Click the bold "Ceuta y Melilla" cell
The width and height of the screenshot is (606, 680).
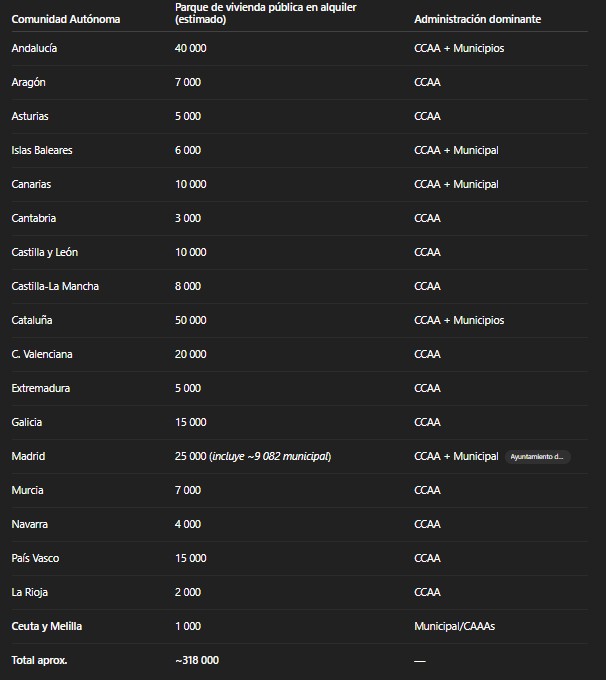tap(47, 626)
